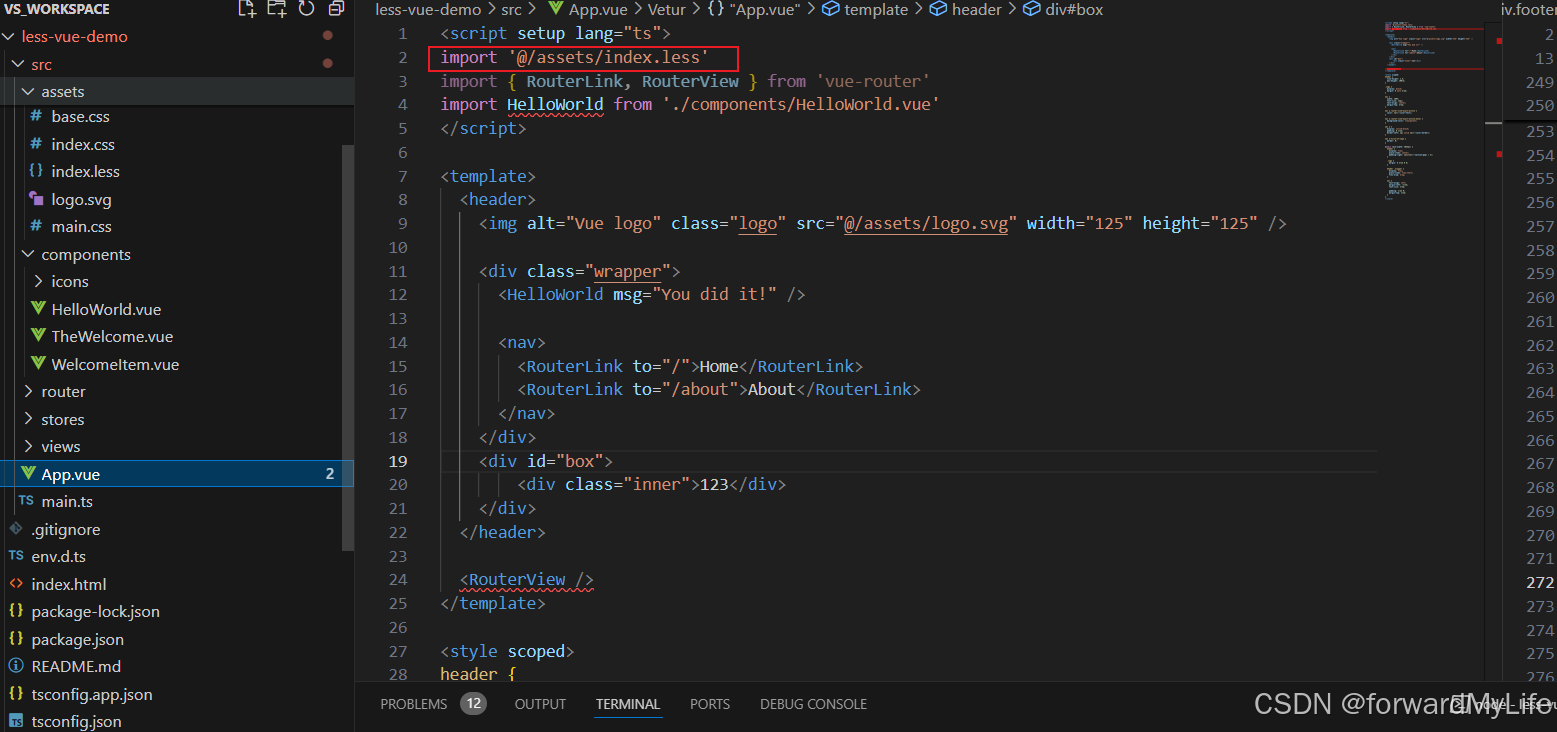
Task: Expand the router folder chevron
Action: coord(28,391)
